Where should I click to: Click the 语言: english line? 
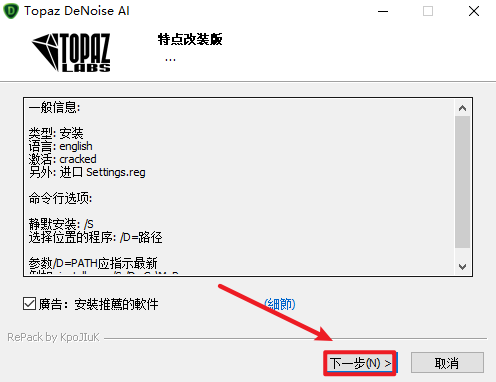(x=60, y=146)
